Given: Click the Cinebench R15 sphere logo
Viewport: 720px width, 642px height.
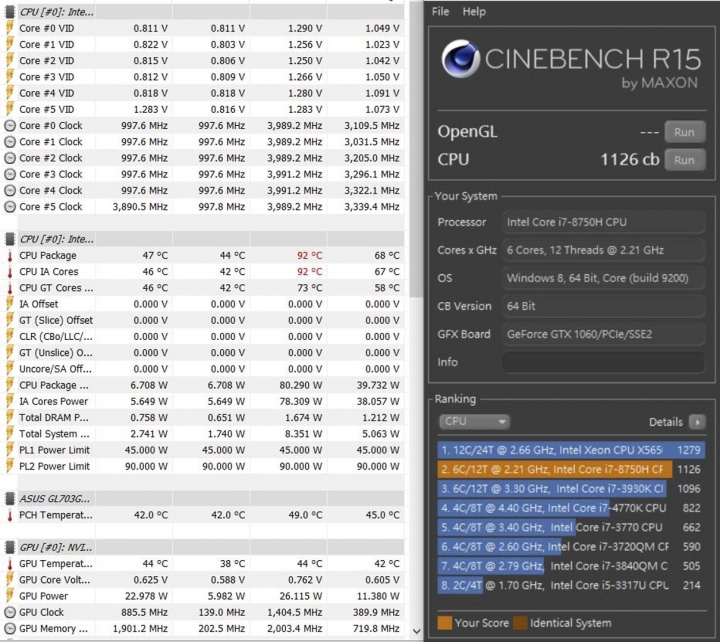Looking at the screenshot, I should [461, 59].
